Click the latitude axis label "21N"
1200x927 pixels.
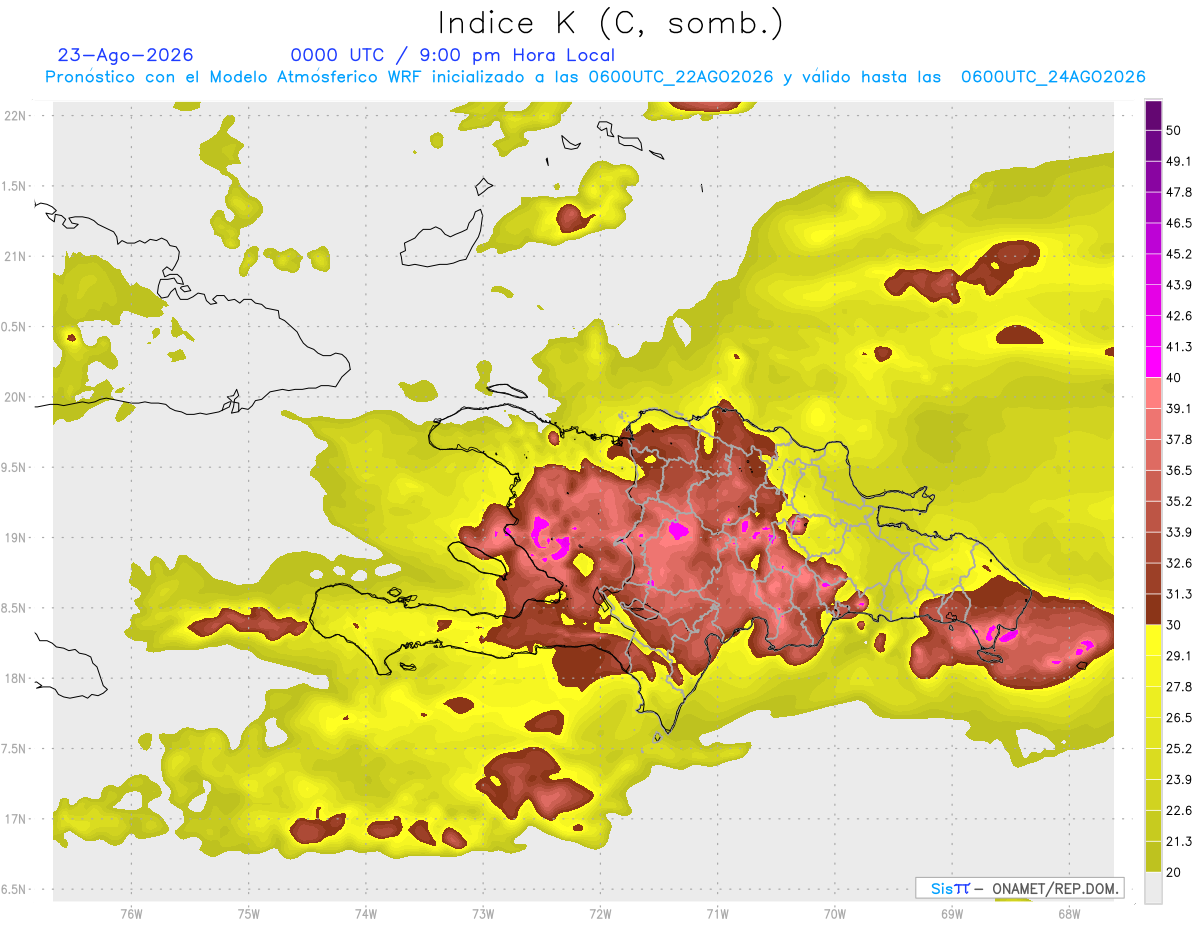(x=16, y=256)
